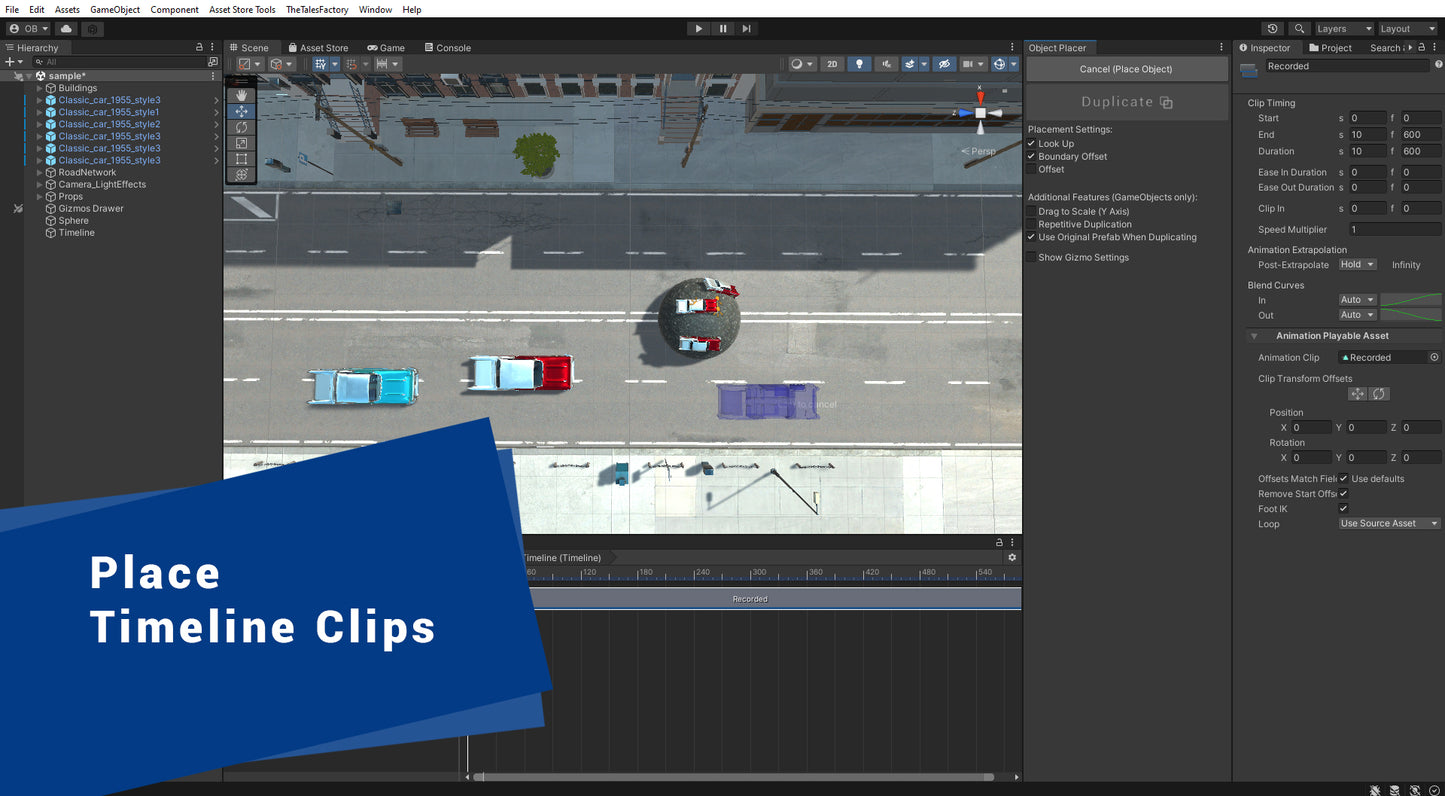
Task: Expand the Buildings hierarchy item
Action: pos(40,88)
